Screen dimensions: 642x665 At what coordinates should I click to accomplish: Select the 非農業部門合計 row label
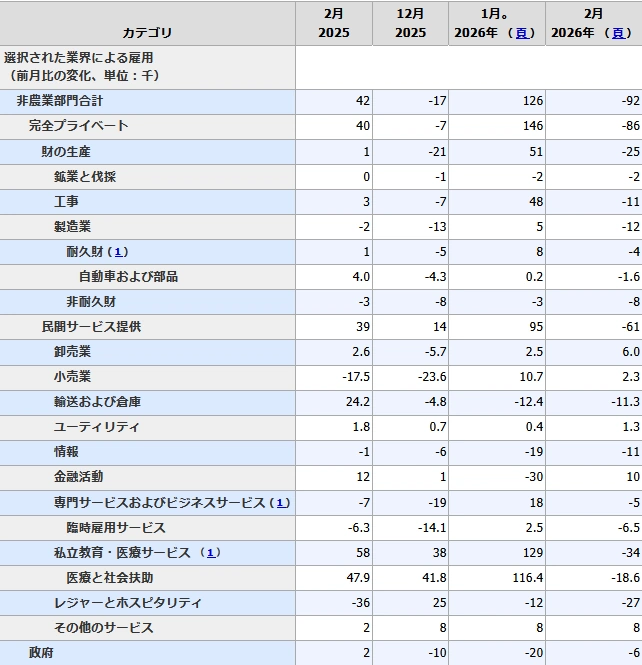59,102
